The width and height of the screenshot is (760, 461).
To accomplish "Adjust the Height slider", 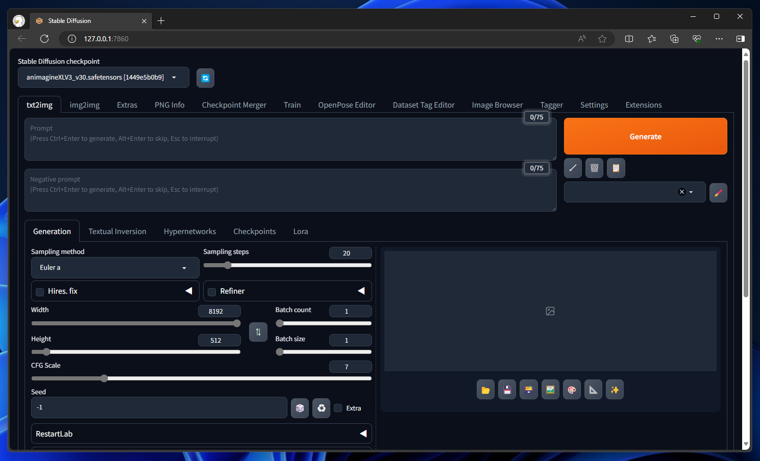I will [136, 352].
